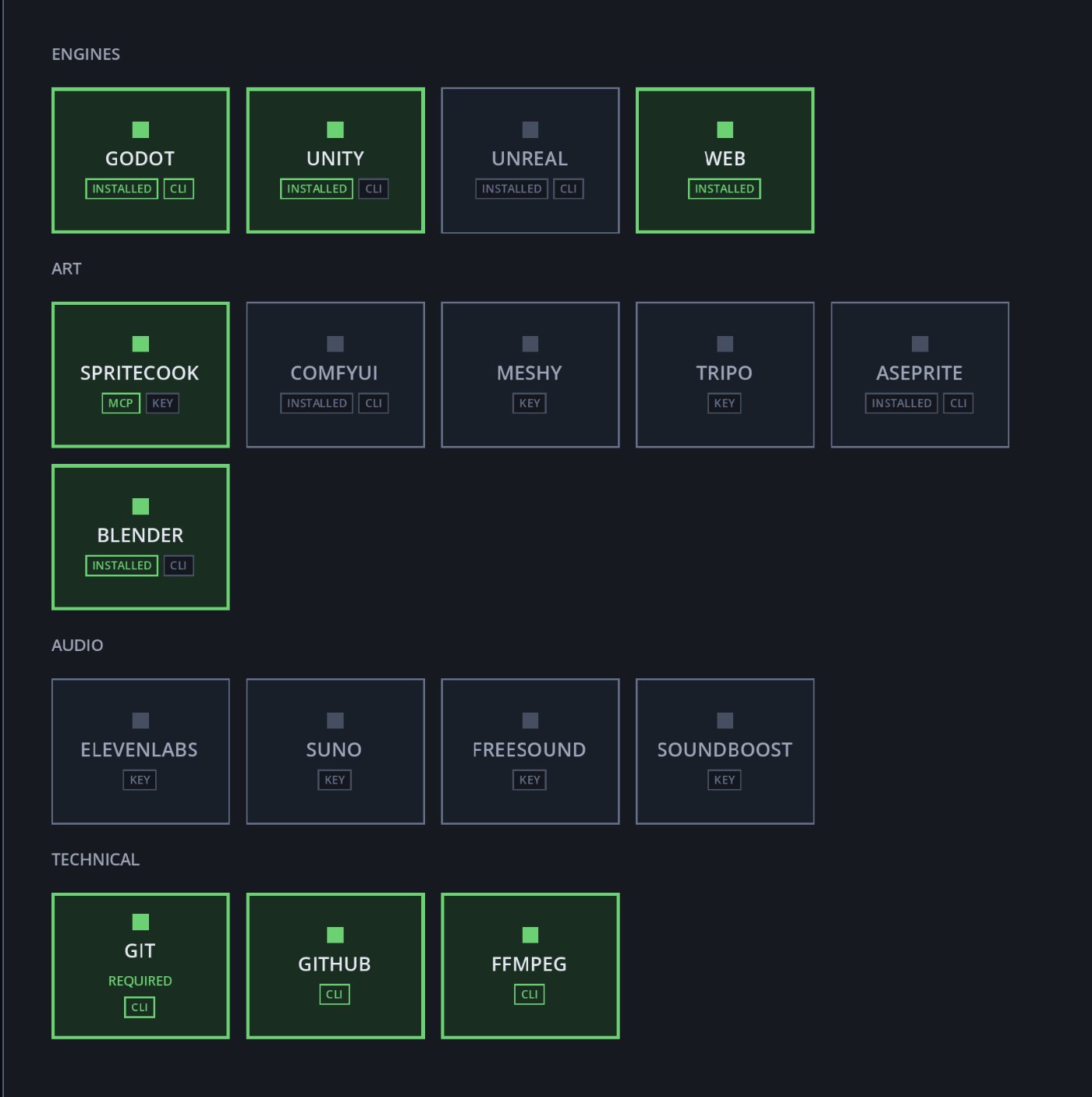Click the gray status square on Soundboost
The width and height of the screenshot is (1092, 1097).
pyautogui.click(x=725, y=720)
